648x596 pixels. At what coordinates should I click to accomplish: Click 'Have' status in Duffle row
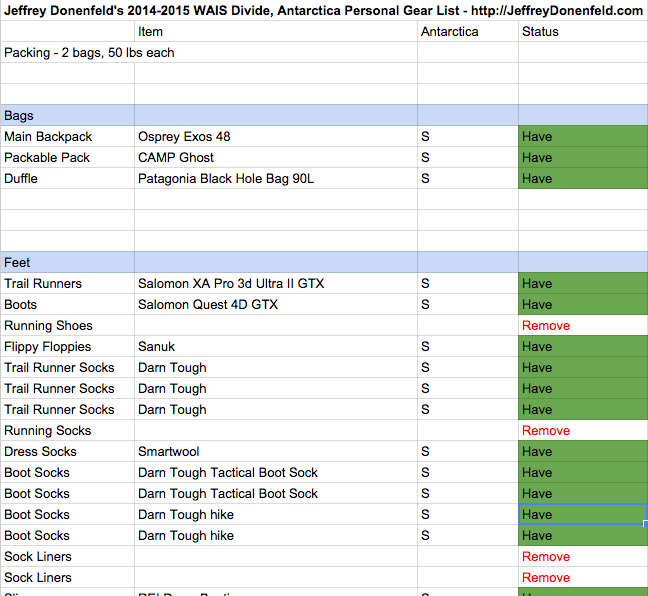point(583,179)
